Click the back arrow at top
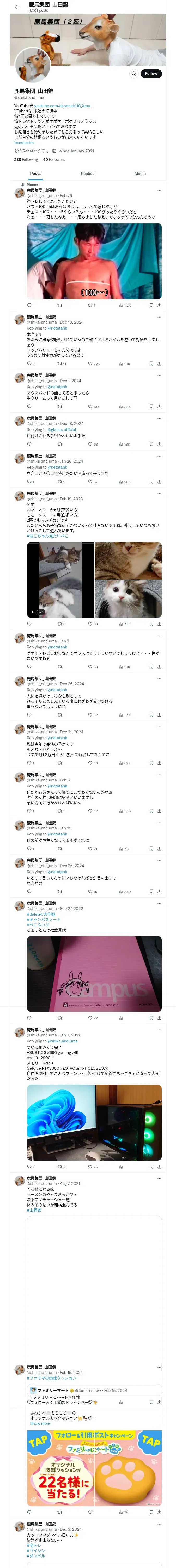Image resolution: width=176 pixels, height=1568 pixels. click(x=17, y=7)
